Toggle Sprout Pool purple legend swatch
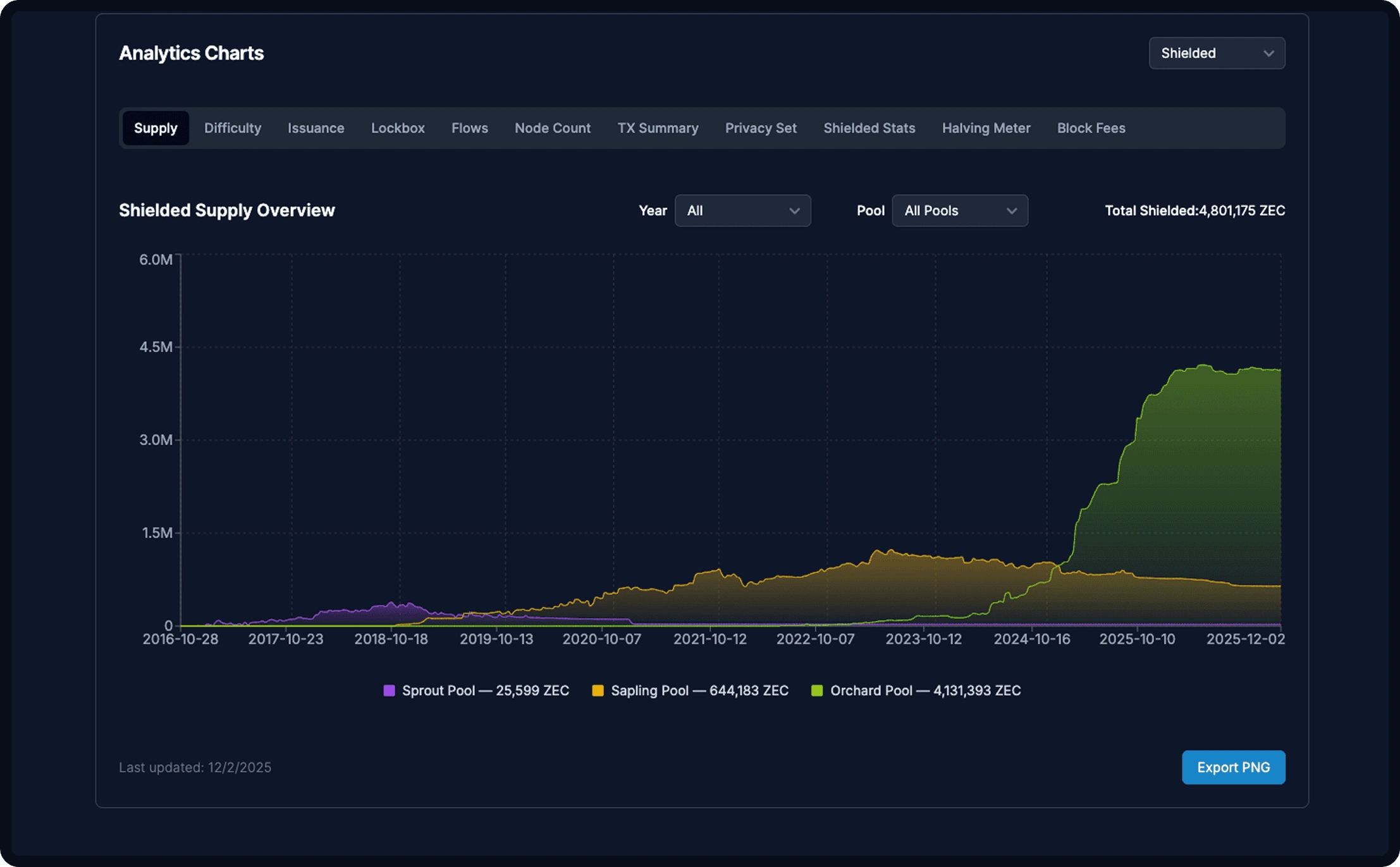 [389, 691]
